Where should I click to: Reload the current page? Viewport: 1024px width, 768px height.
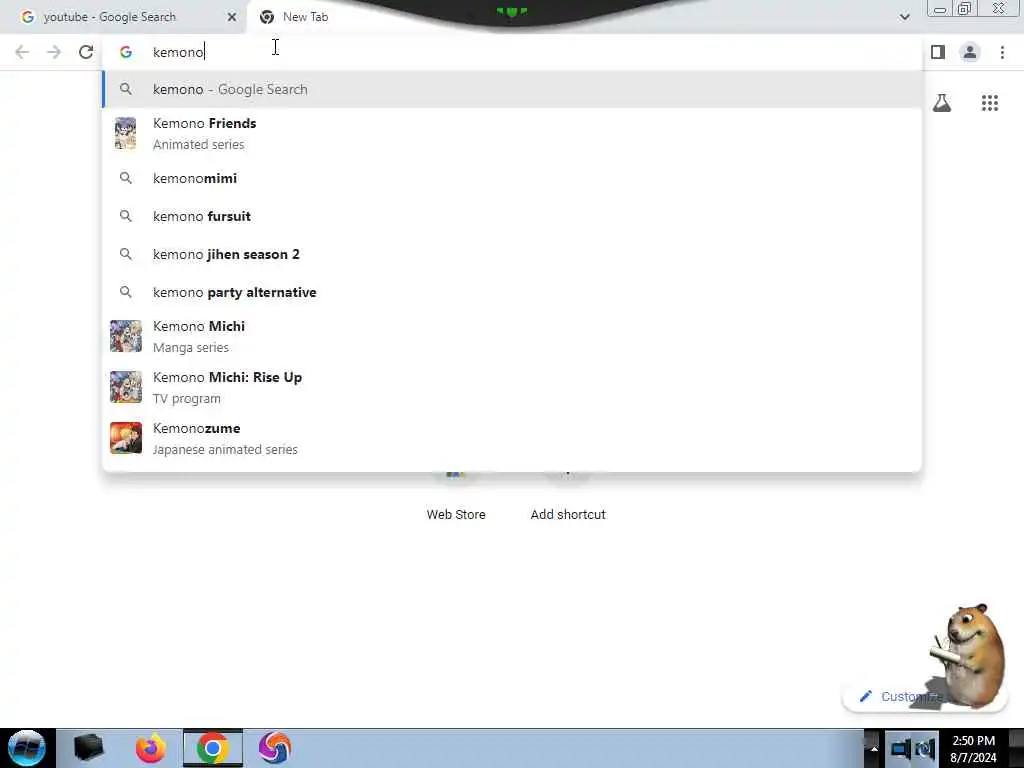(86, 52)
